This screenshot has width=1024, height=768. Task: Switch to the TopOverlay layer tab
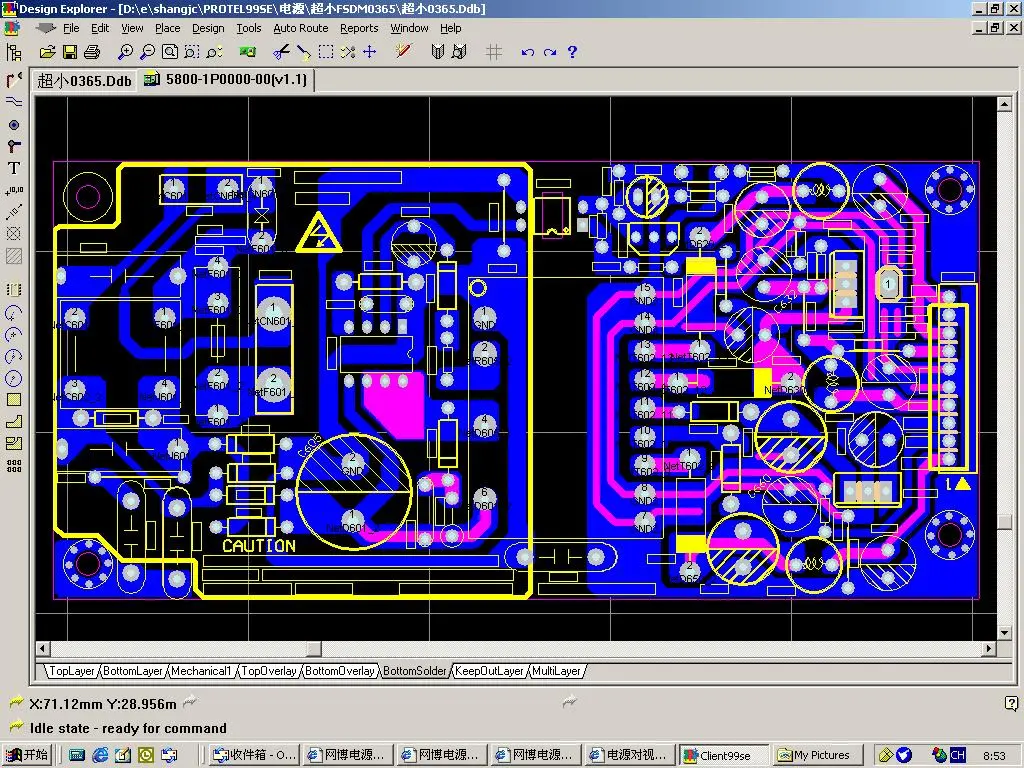(x=268, y=671)
